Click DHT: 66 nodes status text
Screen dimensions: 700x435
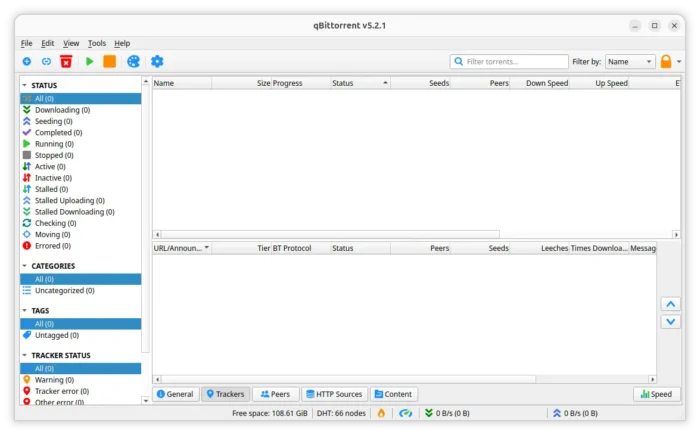click(x=341, y=413)
